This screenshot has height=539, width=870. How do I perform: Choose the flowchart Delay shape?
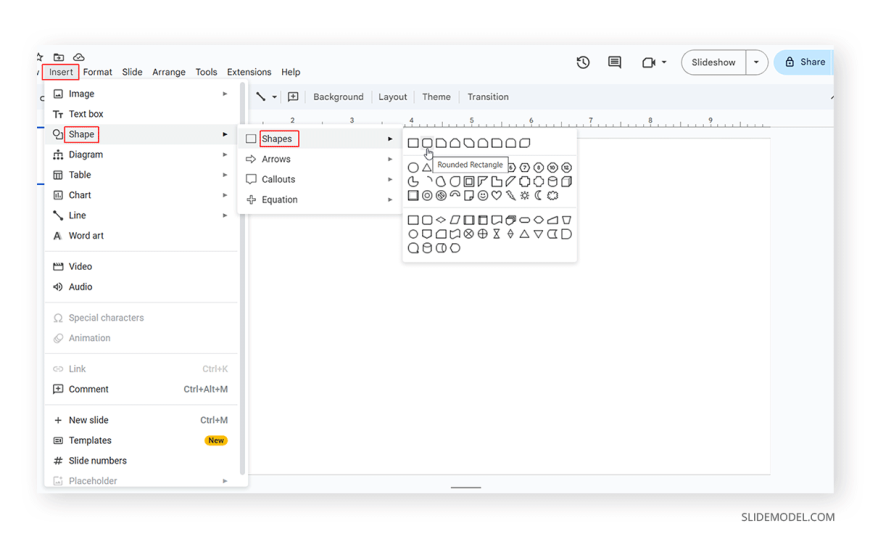pyautogui.click(x=566, y=234)
